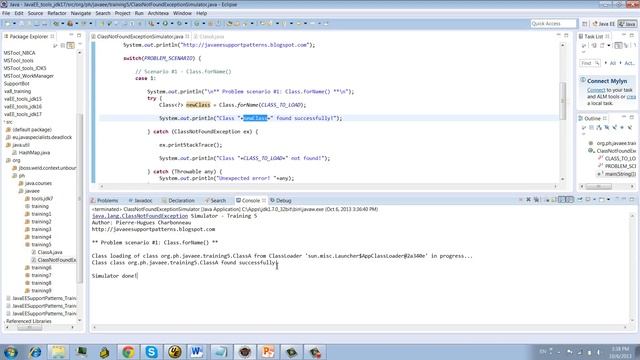Image resolution: width=640 pixels, height=360 pixels.
Task: Switch to the Java EE perspective
Action: pyautogui.click(x=604, y=24)
